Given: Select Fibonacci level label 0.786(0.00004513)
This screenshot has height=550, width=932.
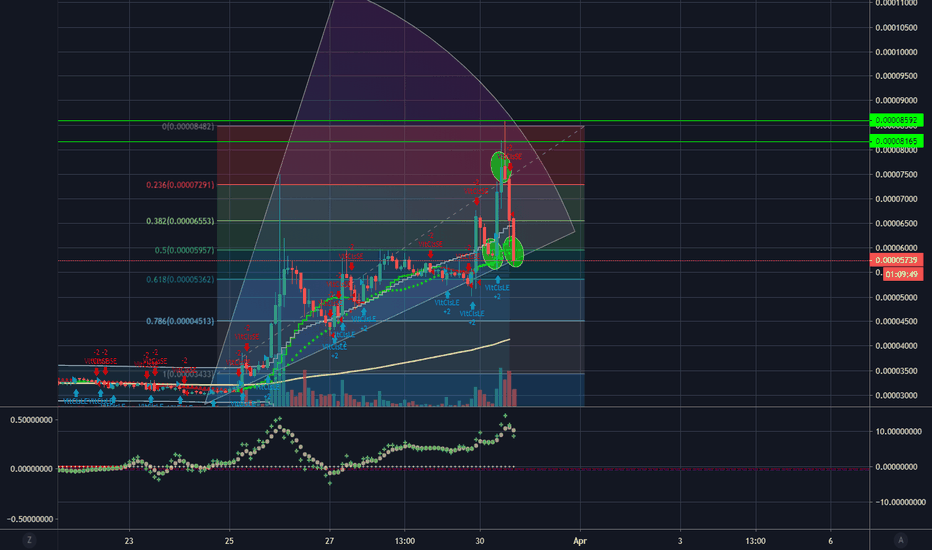Looking at the screenshot, I should click(x=180, y=321).
